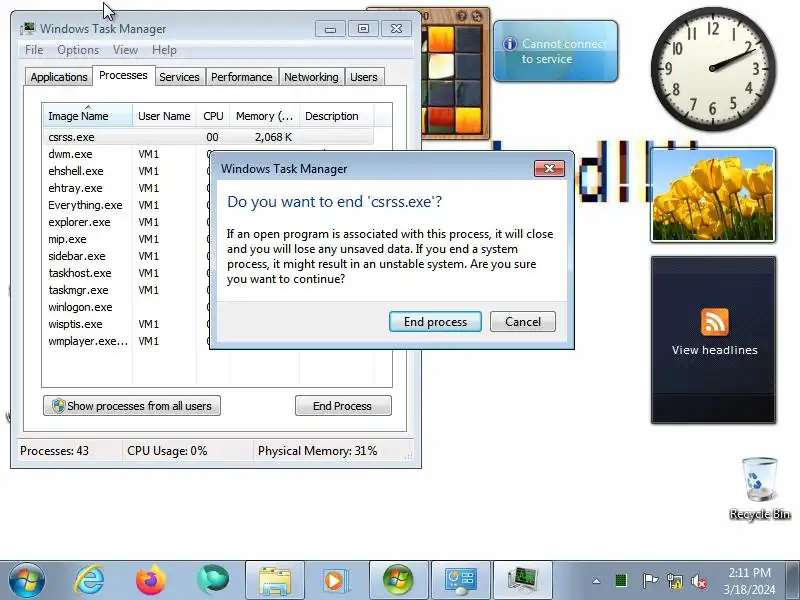Sort by the Memory column header

coord(264,116)
